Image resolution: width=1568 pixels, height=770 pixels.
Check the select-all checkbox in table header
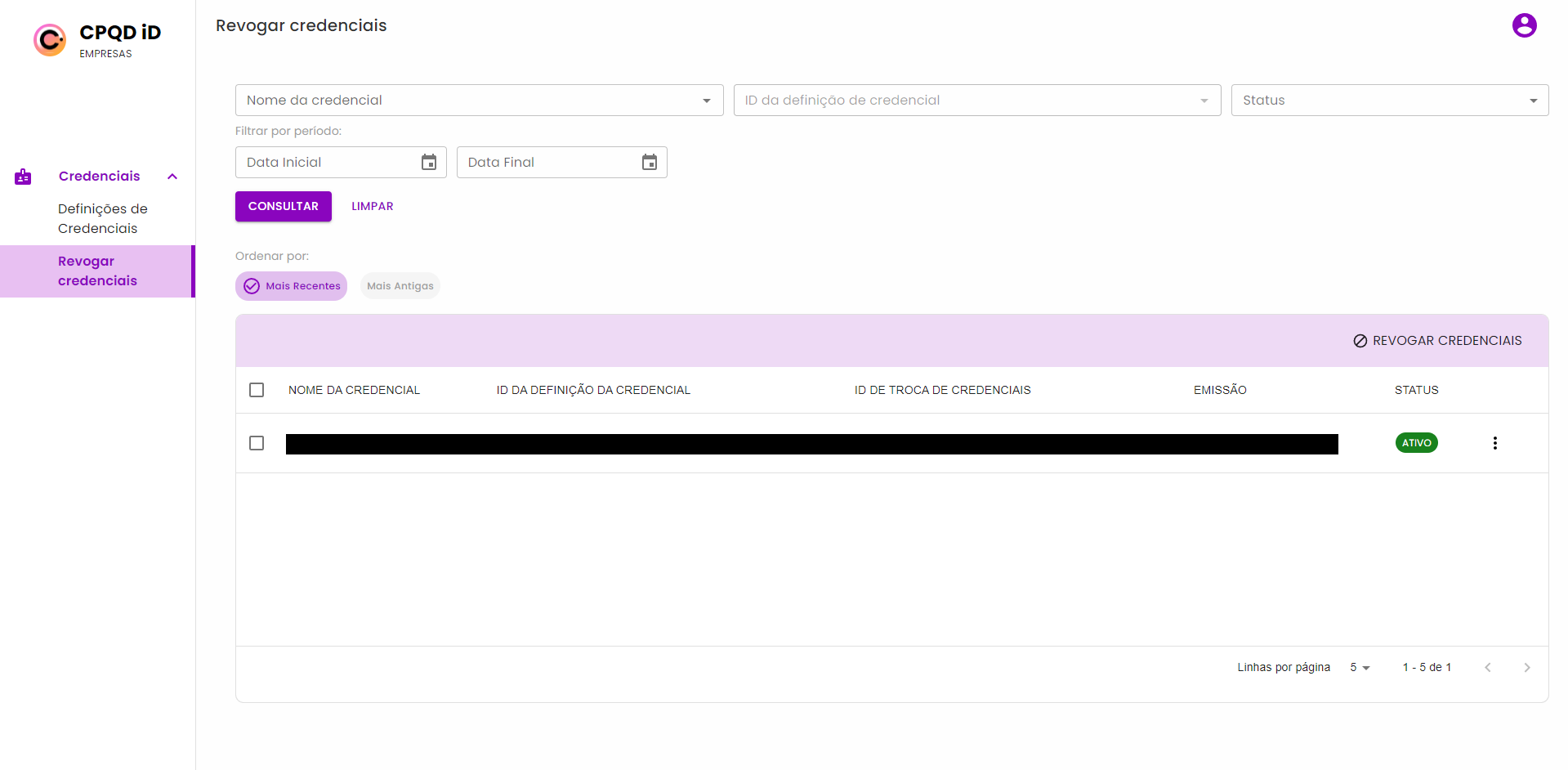click(256, 390)
